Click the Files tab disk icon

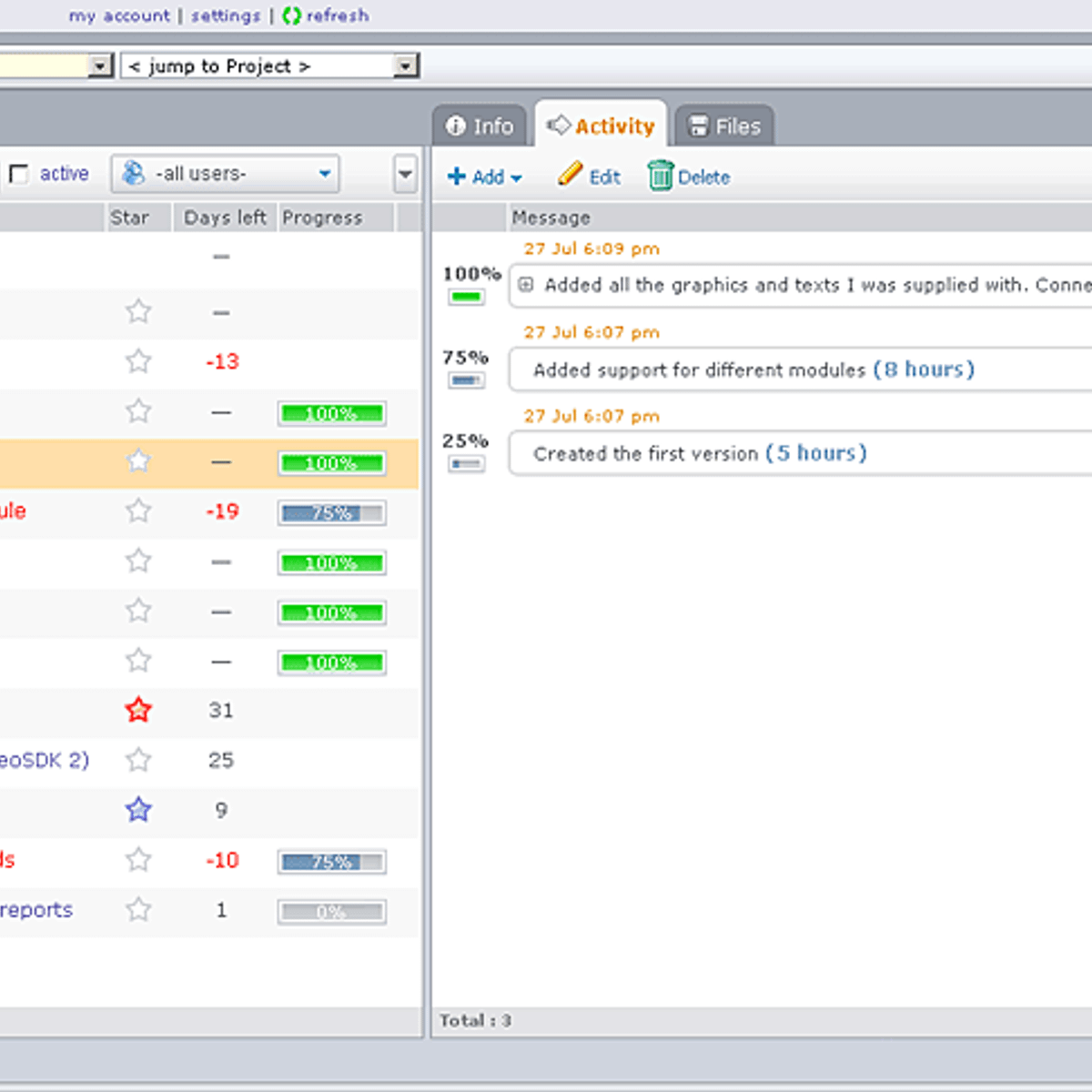click(698, 126)
